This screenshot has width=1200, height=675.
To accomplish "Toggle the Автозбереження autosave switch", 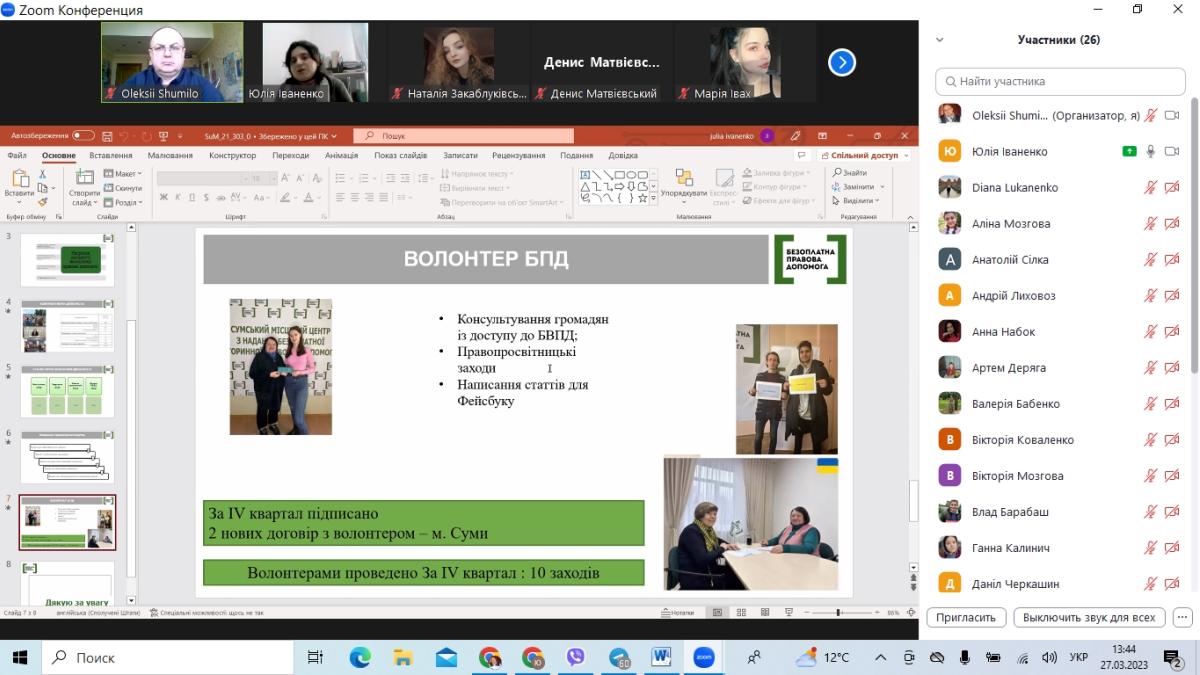I will 83,136.
